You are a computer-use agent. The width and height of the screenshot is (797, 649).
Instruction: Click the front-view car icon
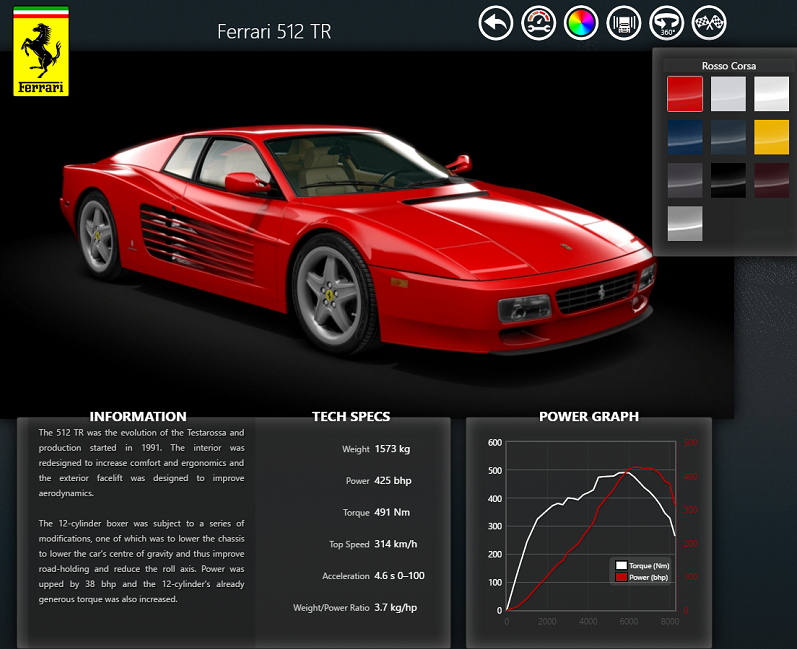(x=624, y=22)
